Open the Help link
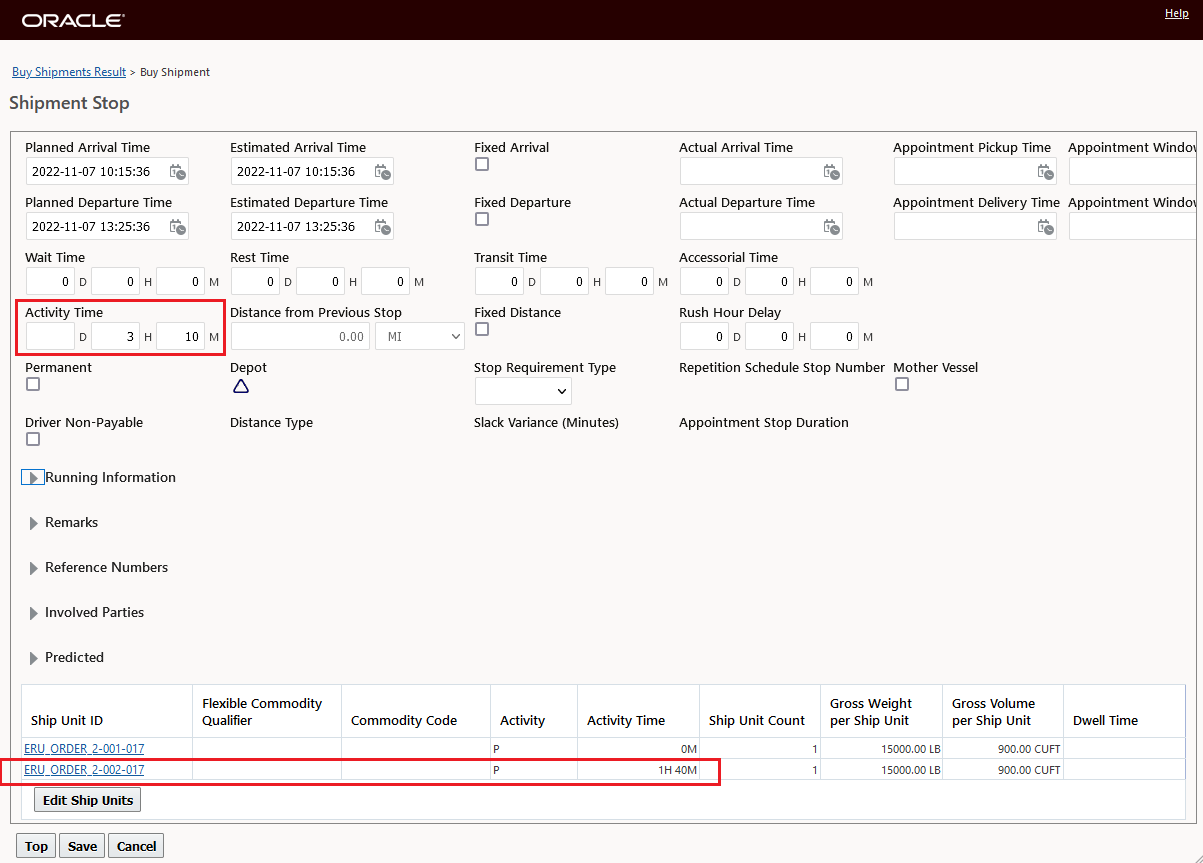The image size is (1203, 863). [1177, 13]
